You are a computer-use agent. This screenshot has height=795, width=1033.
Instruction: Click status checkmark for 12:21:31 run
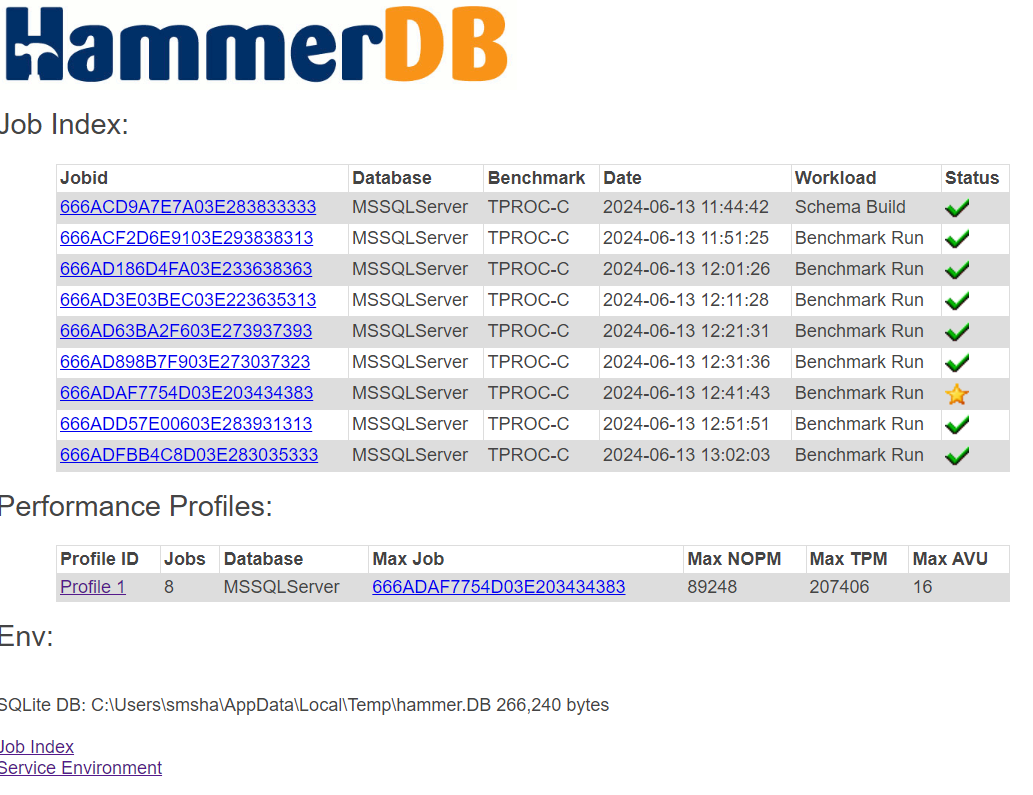pyautogui.click(x=957, y=331)
